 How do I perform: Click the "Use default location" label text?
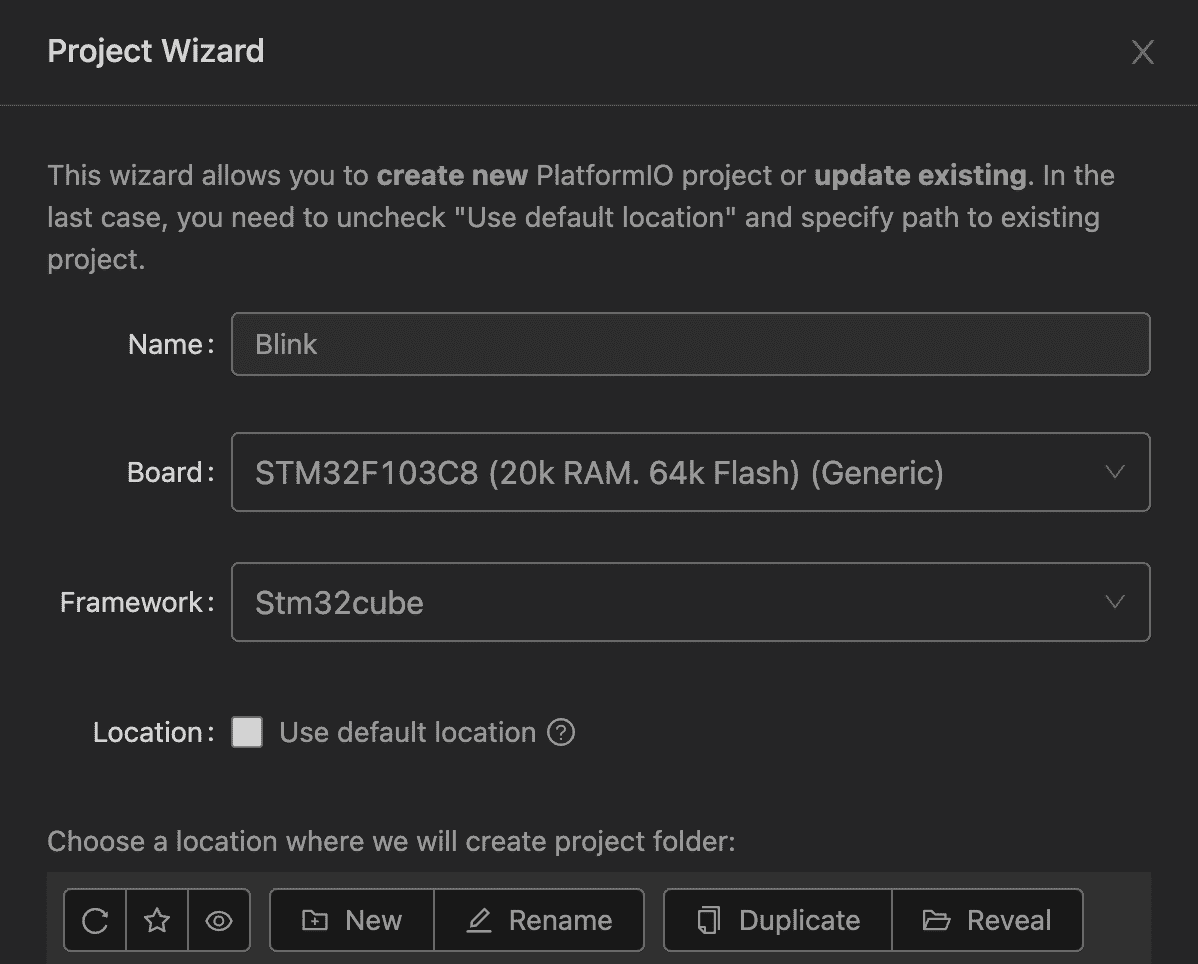tap(407, 733)
